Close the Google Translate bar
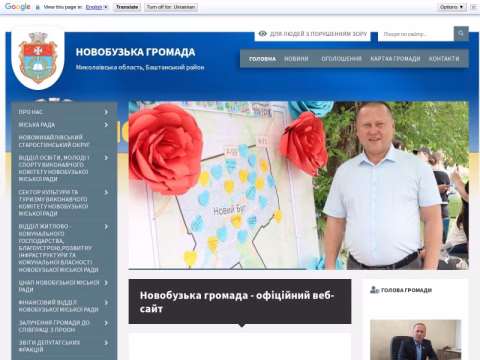The image size is (480, 360). 473,7
